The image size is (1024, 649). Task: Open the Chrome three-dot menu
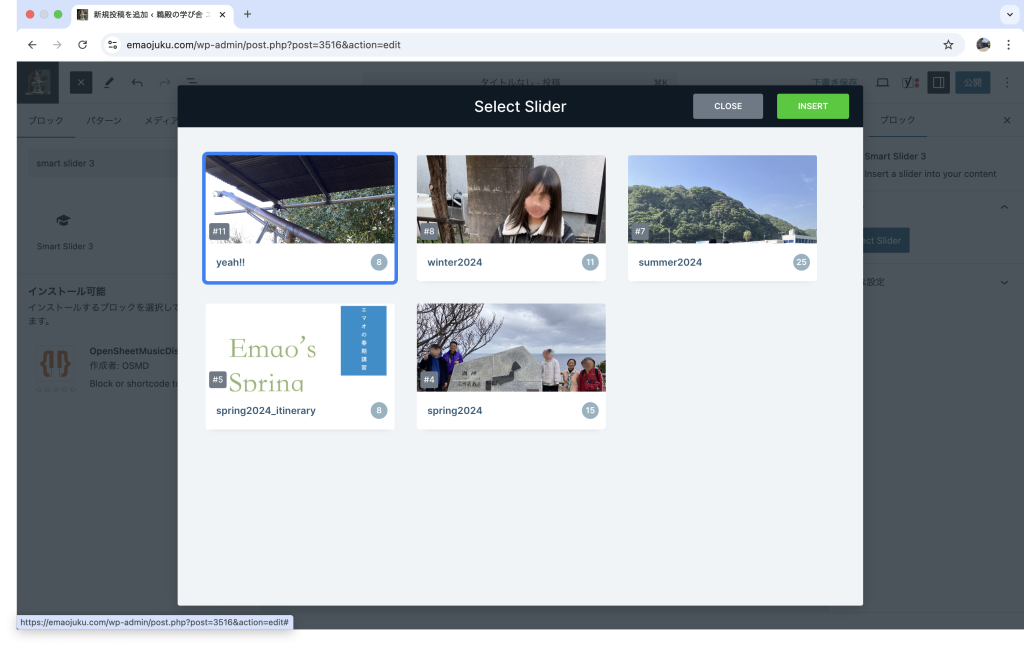1008,45
